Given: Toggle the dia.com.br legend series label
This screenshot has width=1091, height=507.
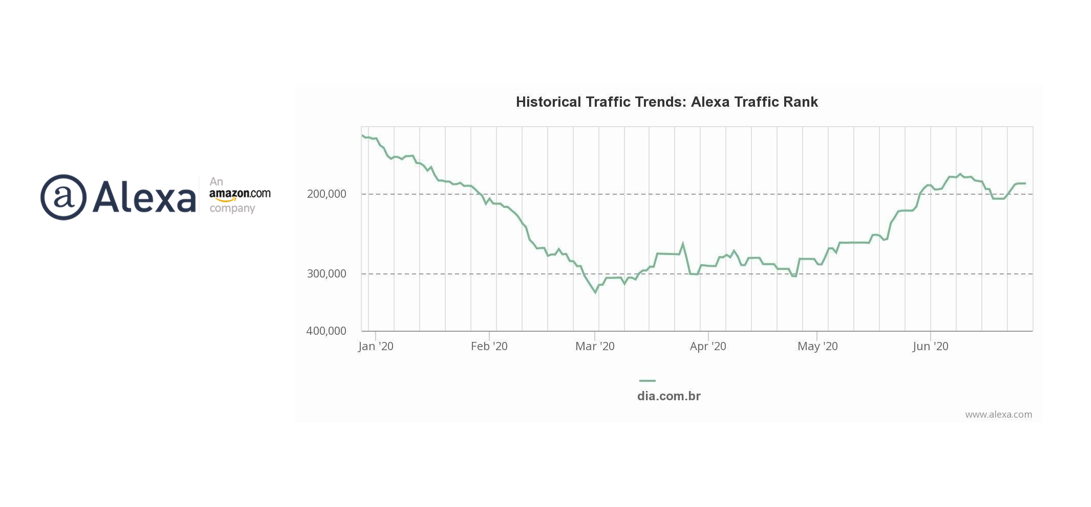Looking at the screenshot, I should point(668,396).
